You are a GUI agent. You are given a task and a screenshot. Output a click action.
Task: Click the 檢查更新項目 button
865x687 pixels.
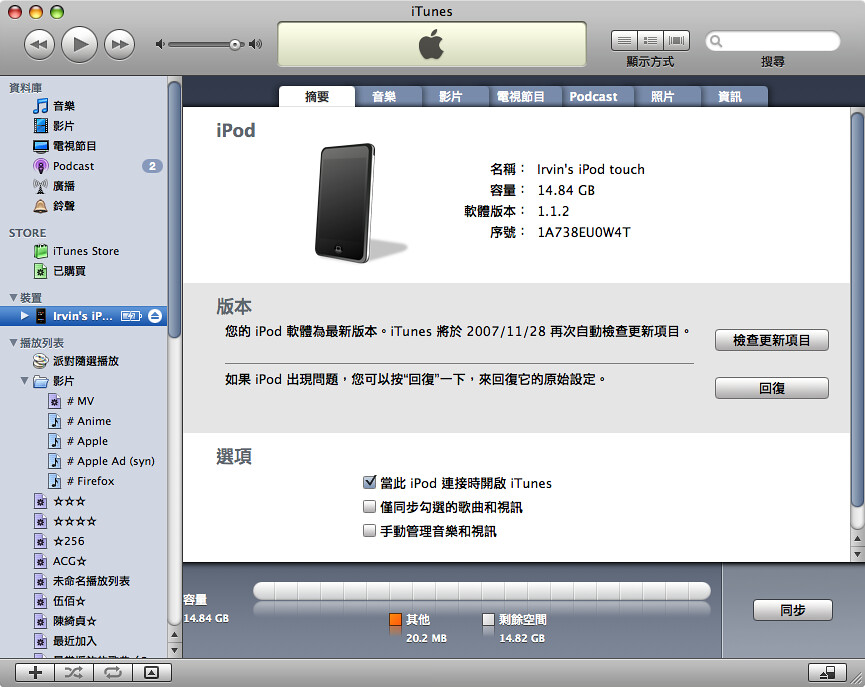pyautogui.click(x=771, y=341)
